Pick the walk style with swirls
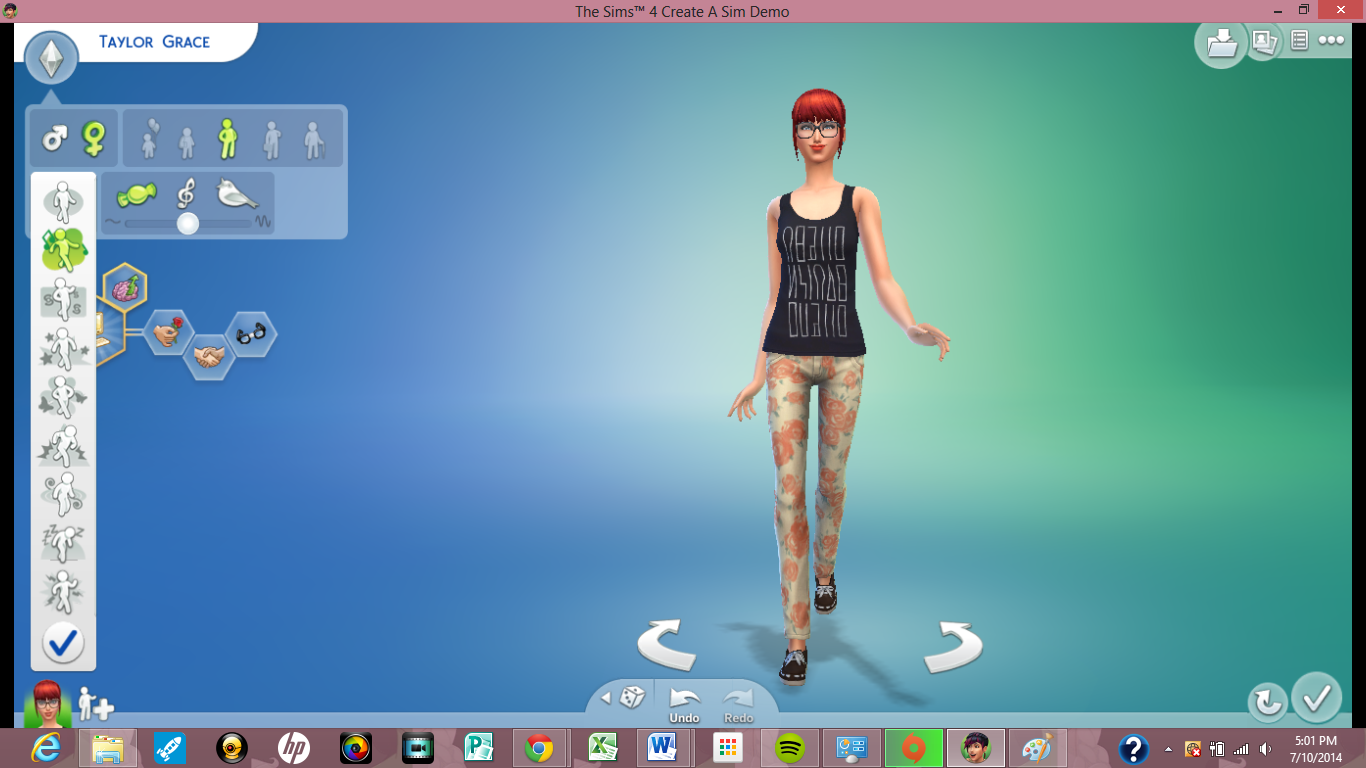The image size is (1366, 768). 63,493
